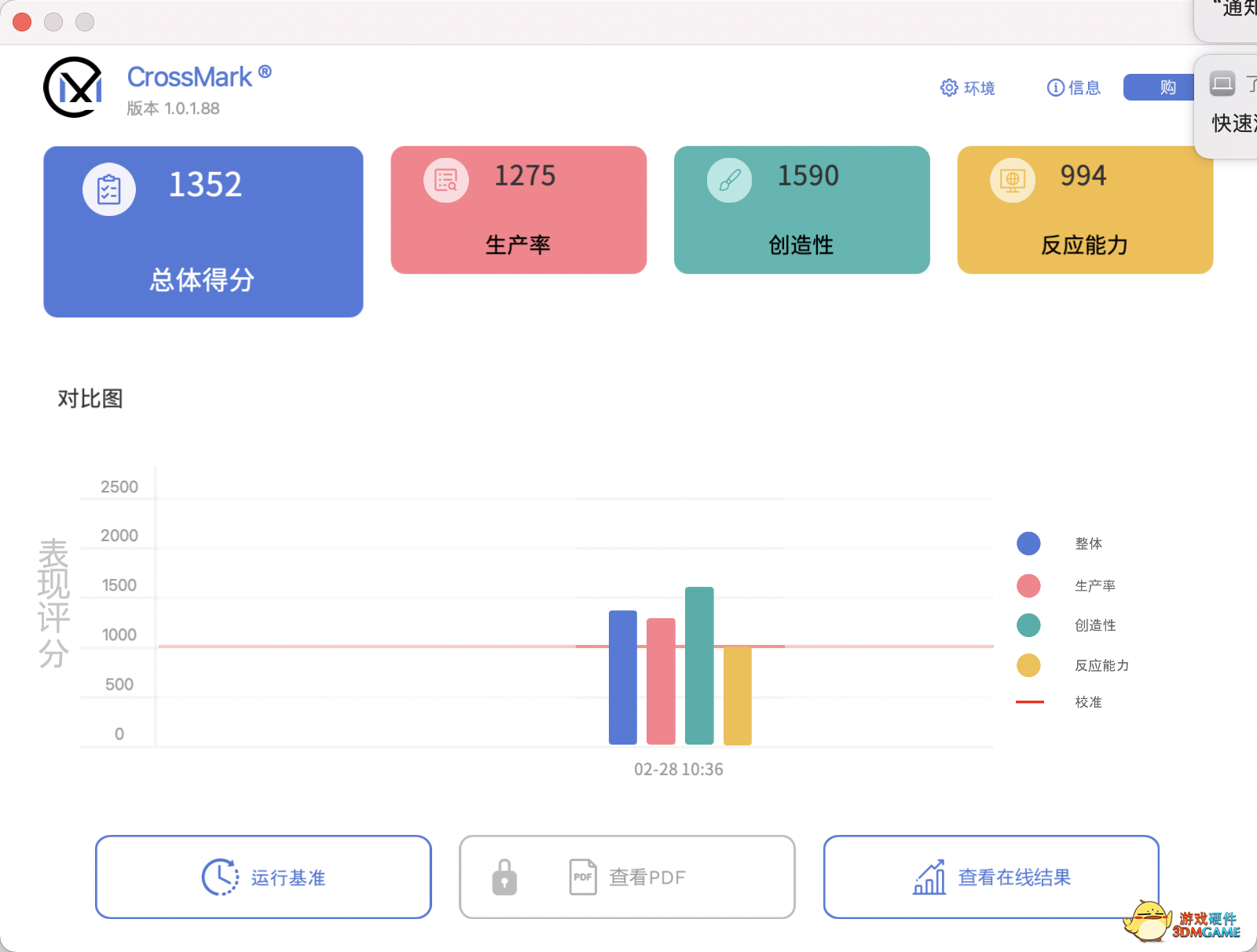The image size is (1257, 952).
Task: Click the CrossMark logo icon
Action: click(75, 87)
